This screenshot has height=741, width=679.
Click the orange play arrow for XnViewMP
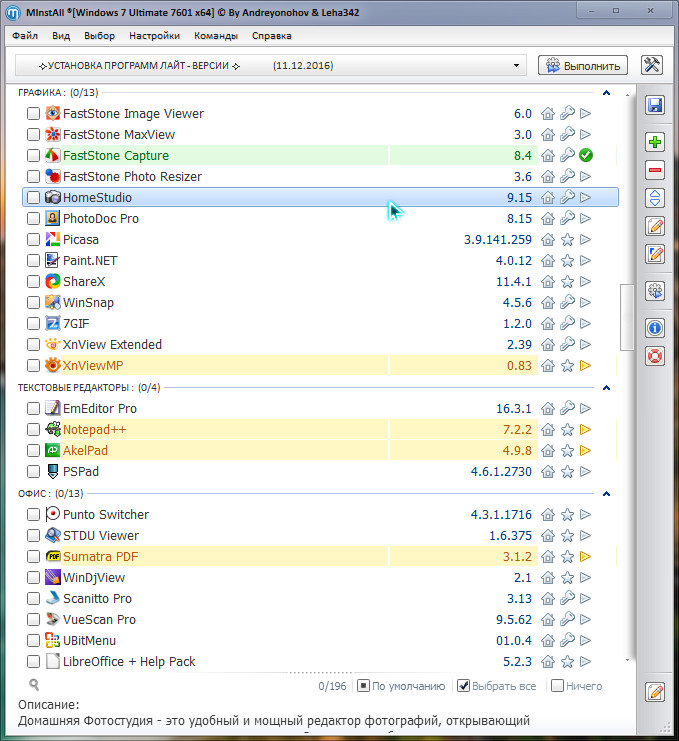pyautogui.click(x=585, y=365)
